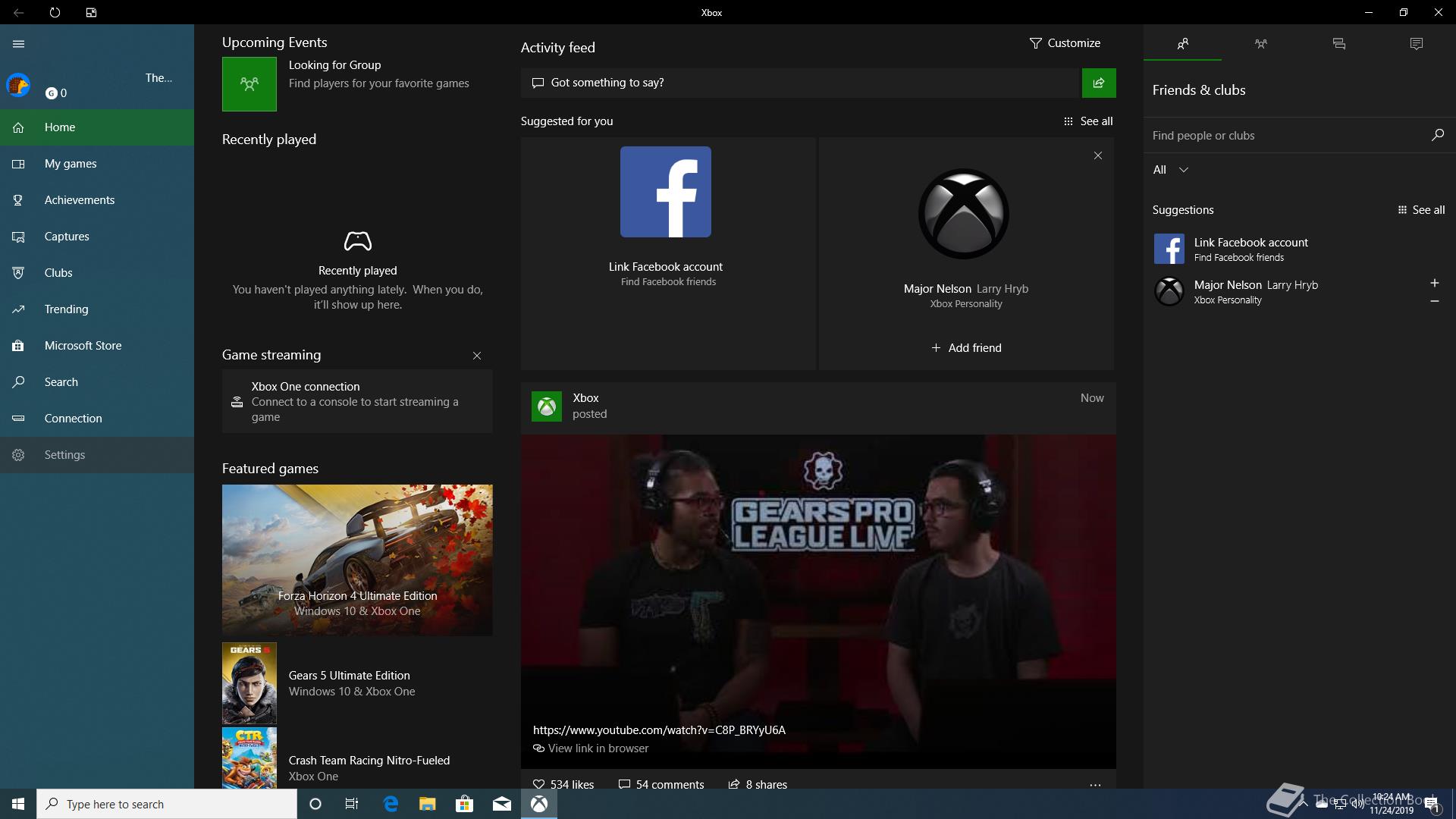Click the YouTube URL link in post
This screenshot has width=1456, height=819.
pyautogui.click(x=659, y=730)
